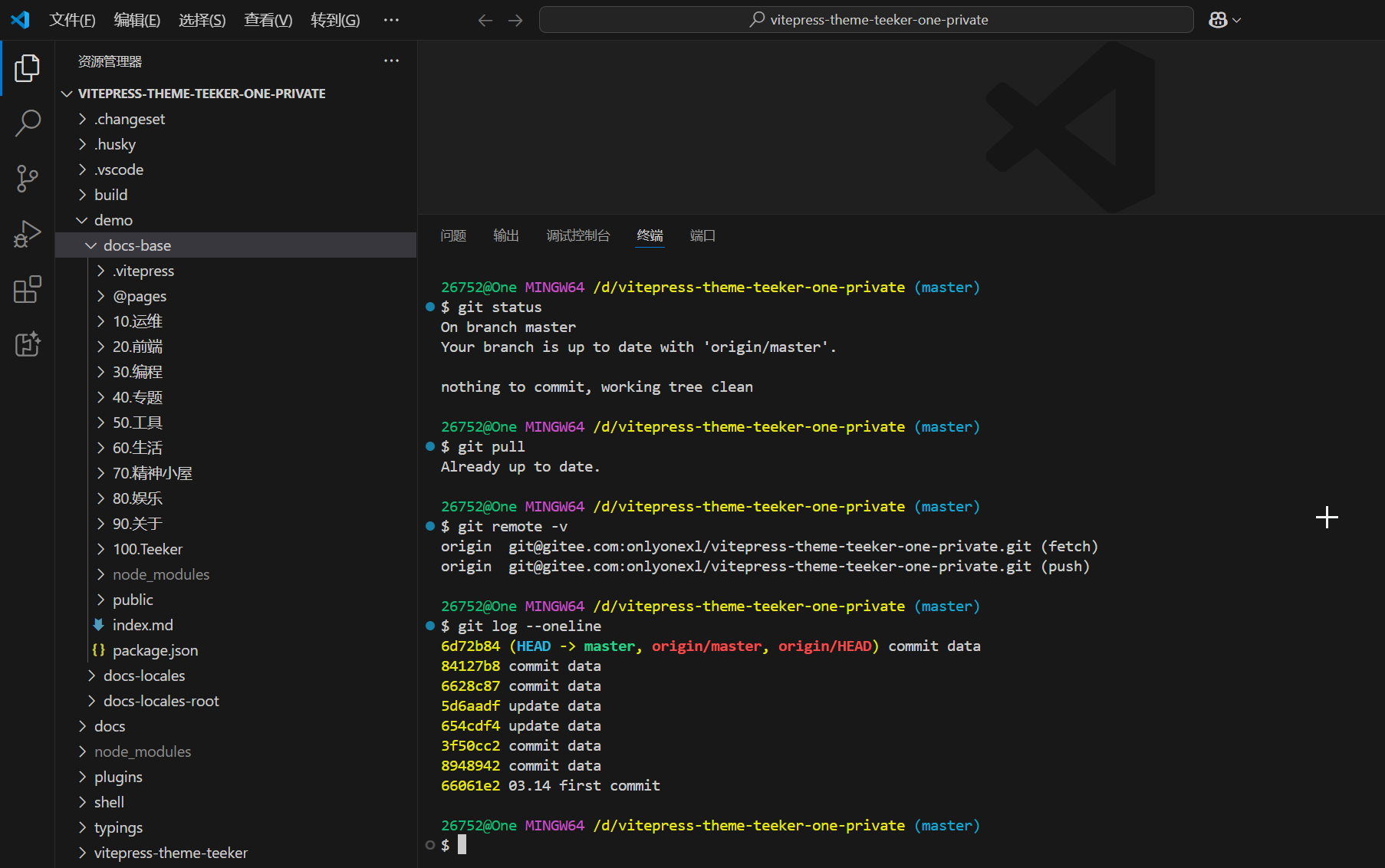Viewport: 1385px width, 868px height.
Task: Open the index.md file
Action: tap(236, 625)
